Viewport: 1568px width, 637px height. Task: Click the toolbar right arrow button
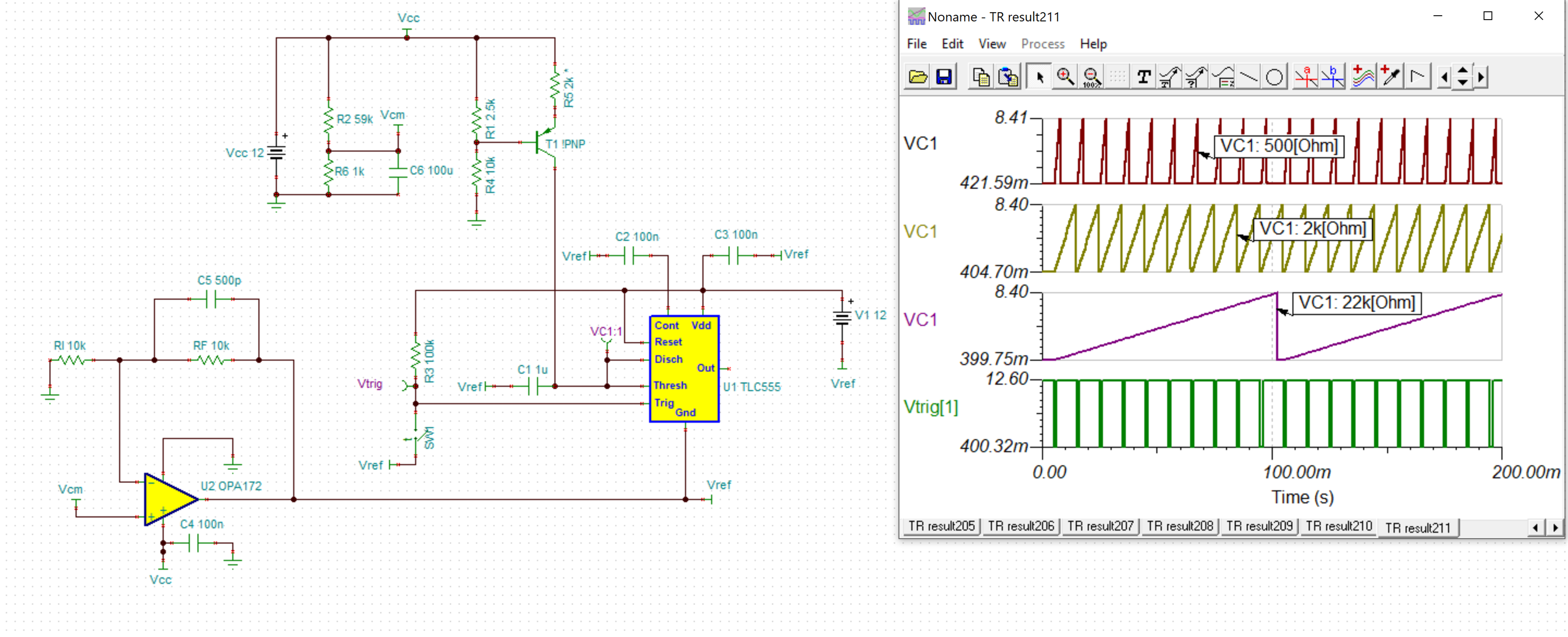click(x=1481, y=77)
